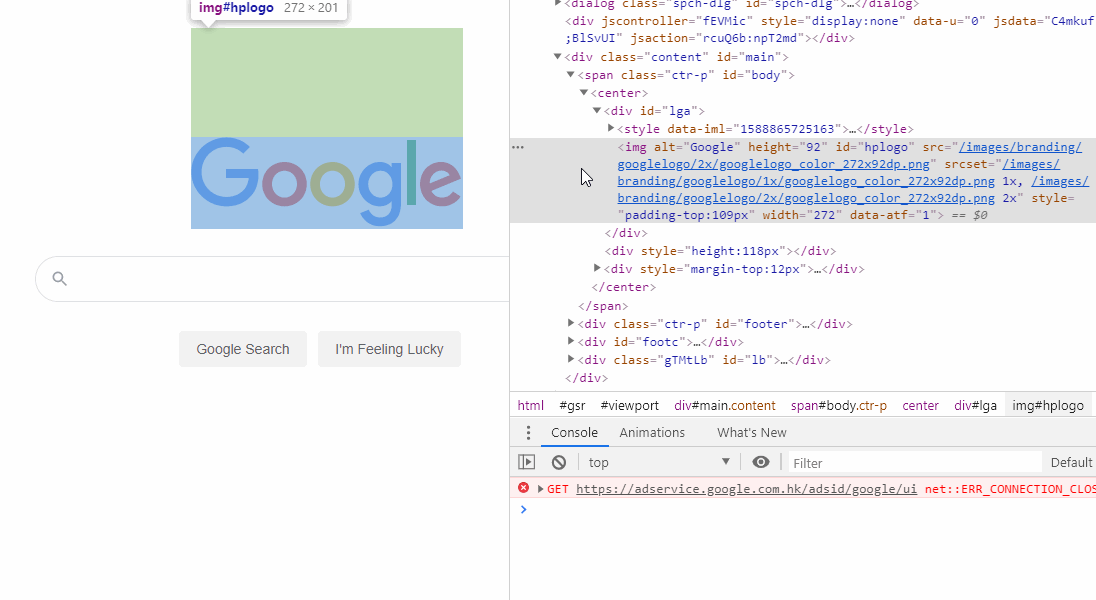Screen dimensions: 1096x600
Task: Expand the dialog spch-dlg node
Action: click(x=557, y=3)
